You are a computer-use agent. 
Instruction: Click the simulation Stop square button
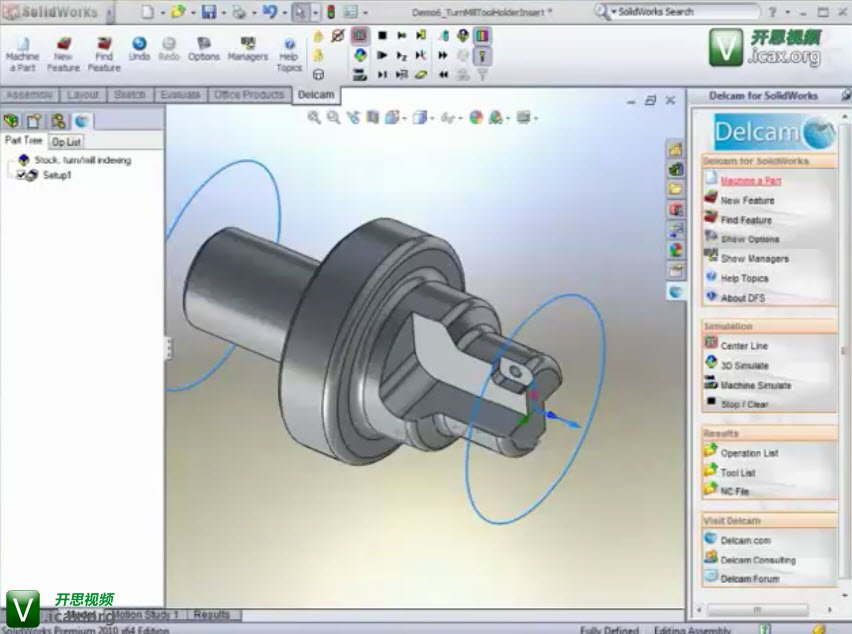383,36
